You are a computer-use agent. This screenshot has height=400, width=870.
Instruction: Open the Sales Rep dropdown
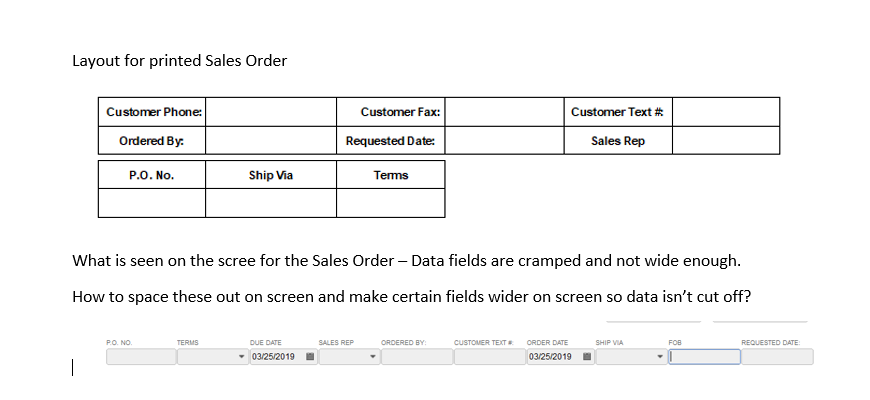pos(373,357)
